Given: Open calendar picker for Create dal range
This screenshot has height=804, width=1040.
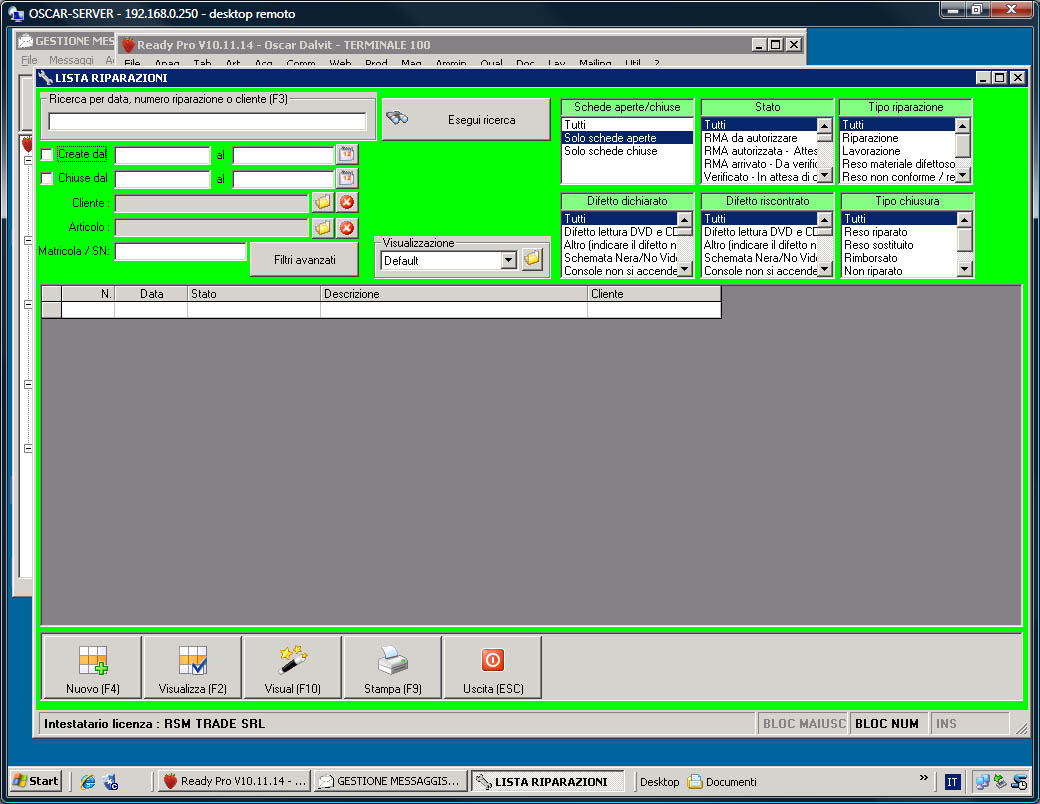Looking at the screenshot, I should (x=346, y=154).
